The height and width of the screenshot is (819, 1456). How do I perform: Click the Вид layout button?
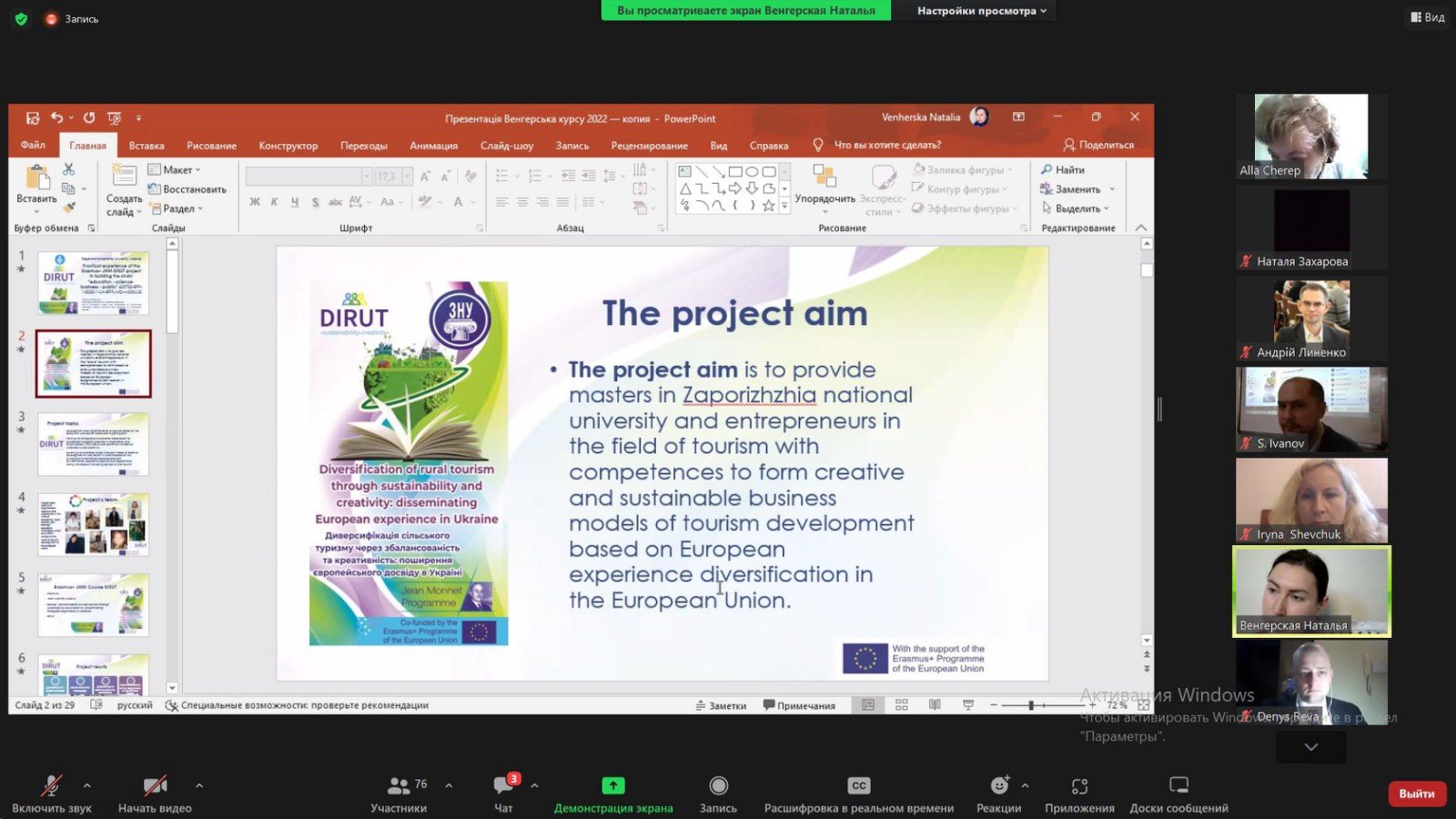1427,17
